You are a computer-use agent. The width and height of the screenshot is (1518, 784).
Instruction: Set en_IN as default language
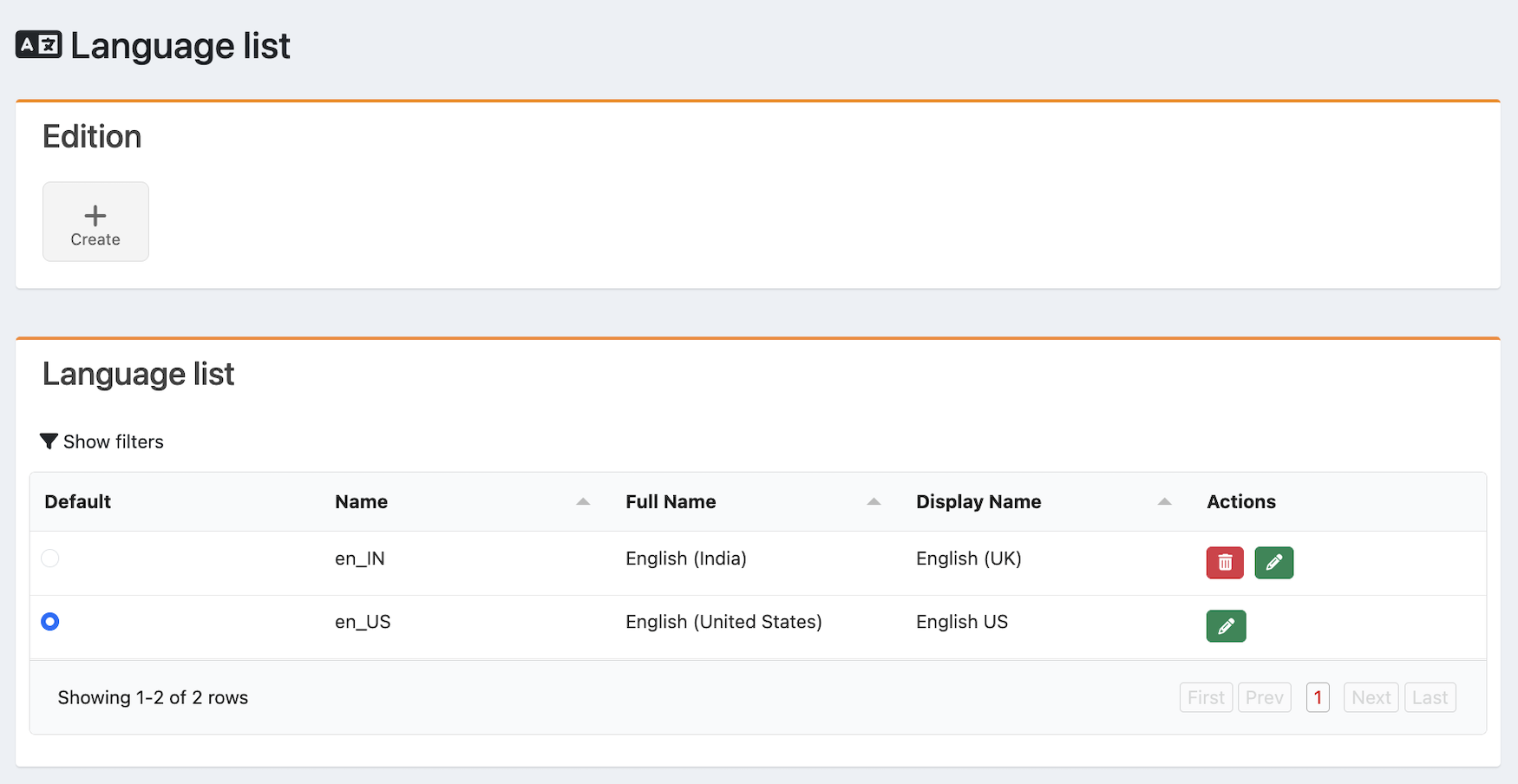(x=50, y=559)
